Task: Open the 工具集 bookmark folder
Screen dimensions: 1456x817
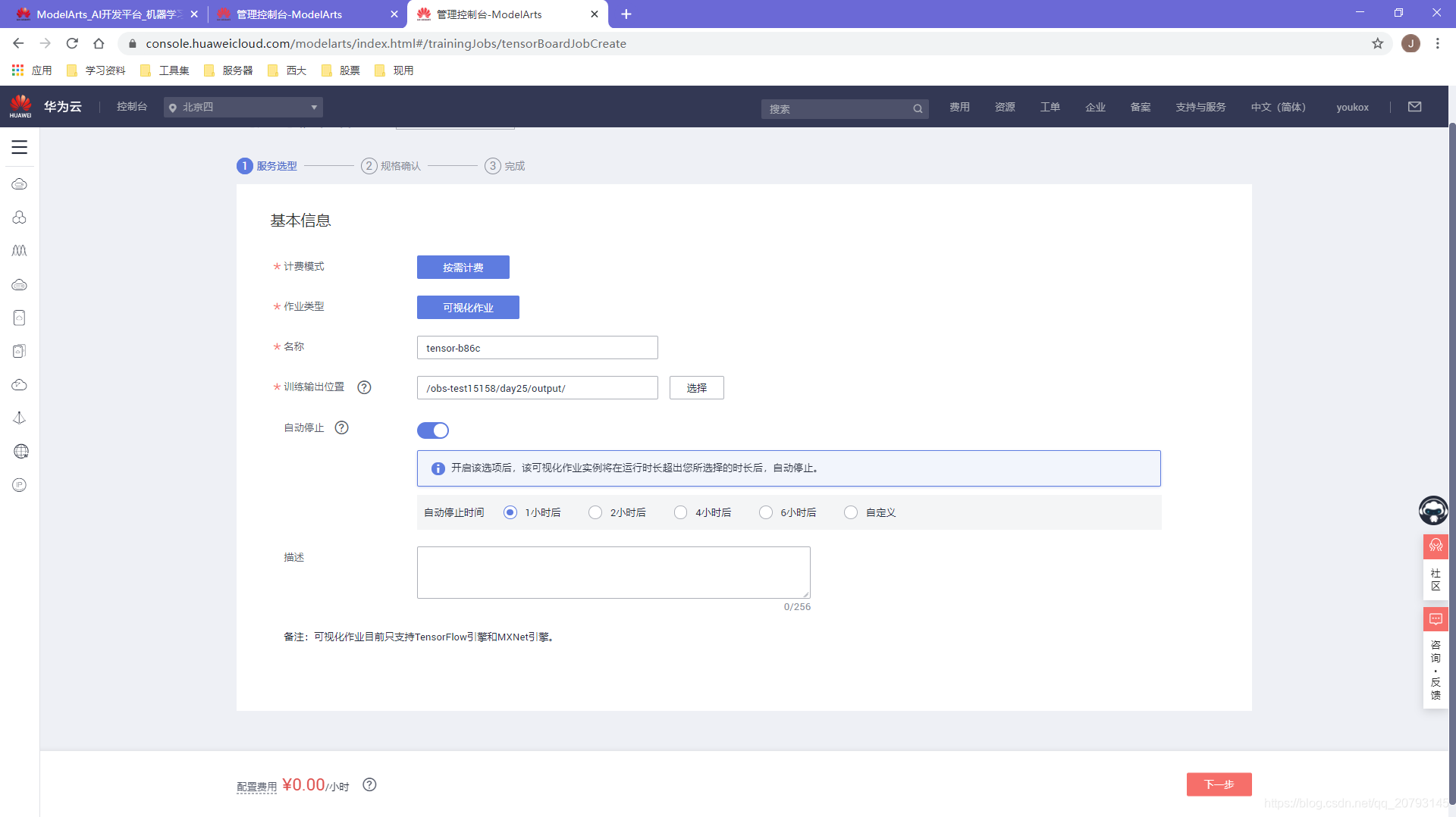Action: tap(165, 70)
